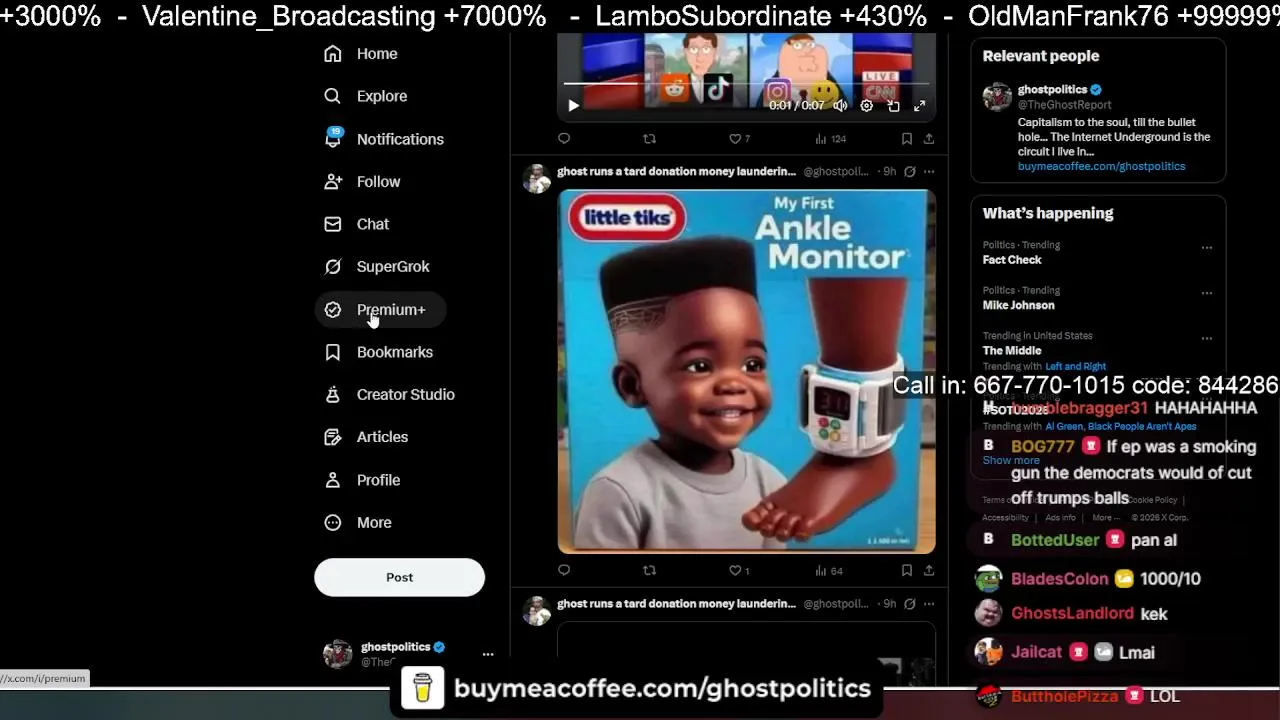1280x720 pixels.
Task: Select the Notifications menu label
Action: 400,139
